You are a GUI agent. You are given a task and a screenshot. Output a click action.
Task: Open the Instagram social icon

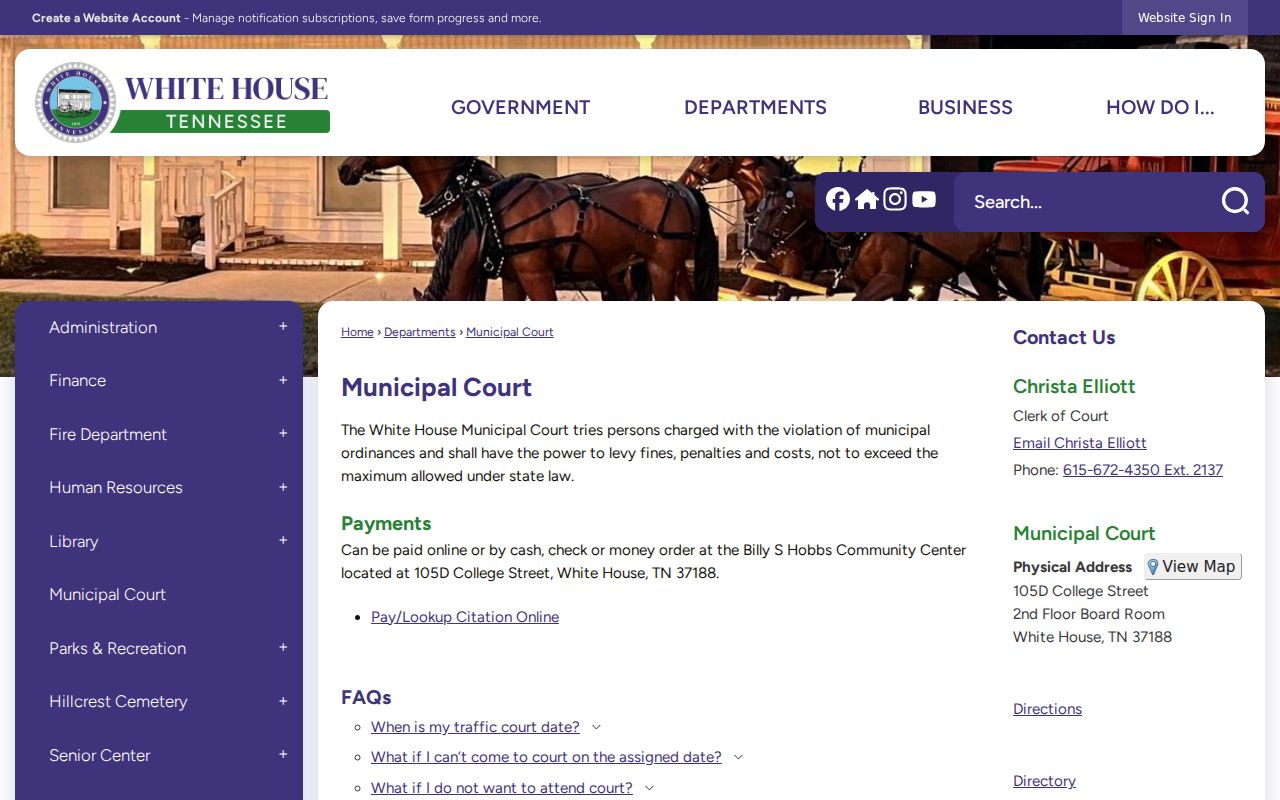pos(895,199)
